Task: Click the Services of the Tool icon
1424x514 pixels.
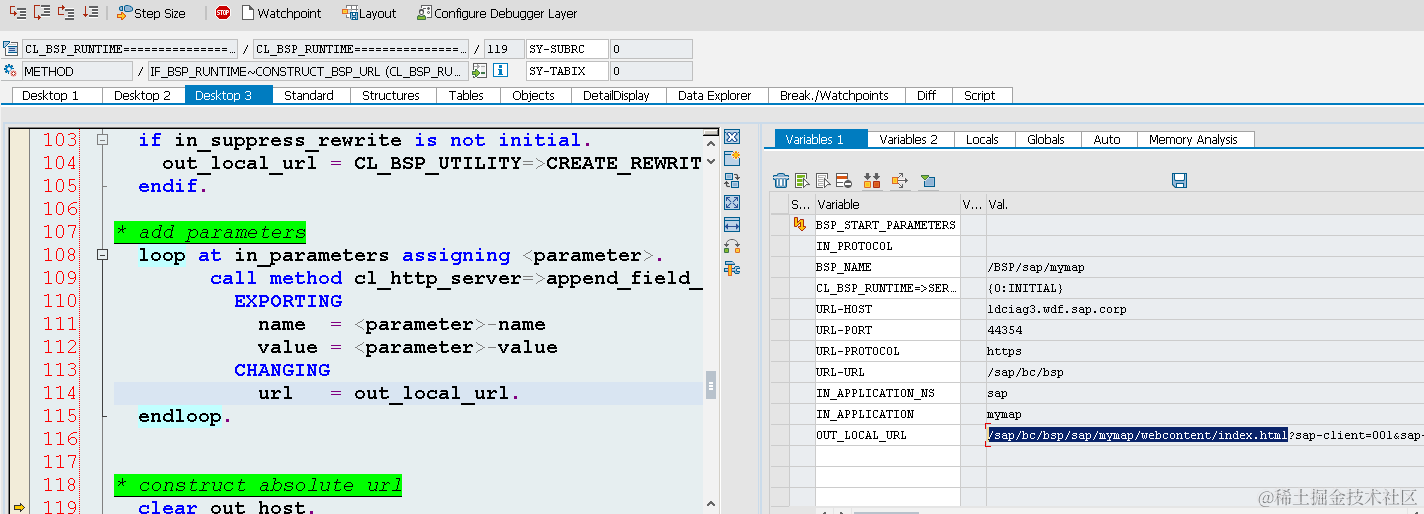Action: [x=731, y=268]
